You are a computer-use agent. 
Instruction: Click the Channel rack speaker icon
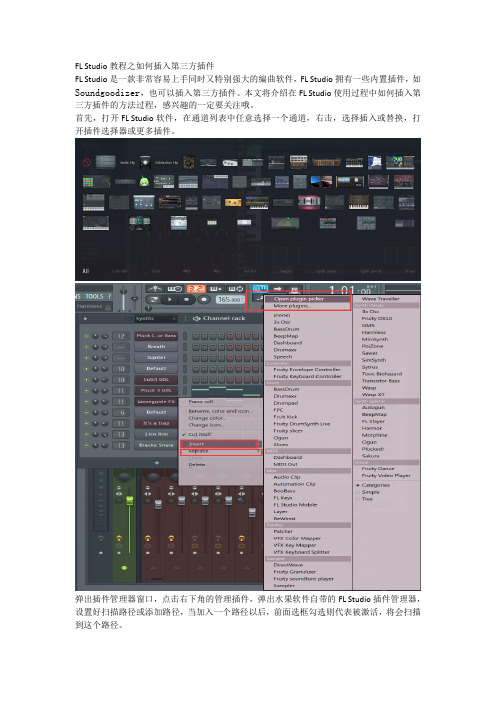click(196, 318)
